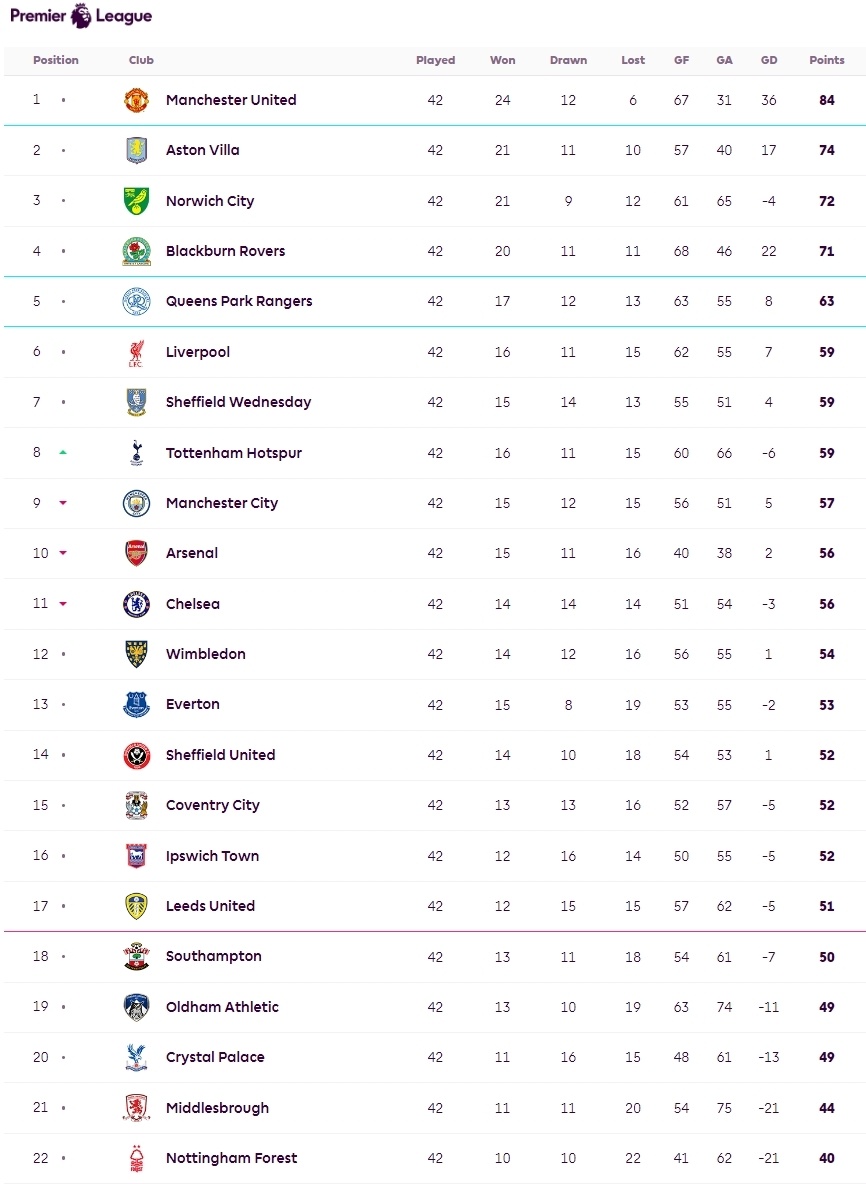Open the Sheffield Wednesday club link
866x1184 pixels.
[x=239, y=402]
